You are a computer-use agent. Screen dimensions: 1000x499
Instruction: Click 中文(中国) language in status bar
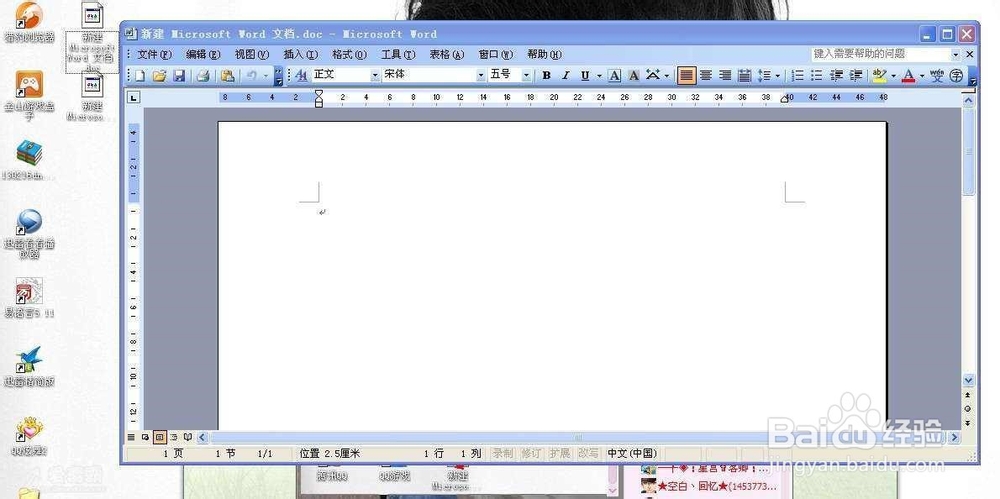click(x=631, y=454)
